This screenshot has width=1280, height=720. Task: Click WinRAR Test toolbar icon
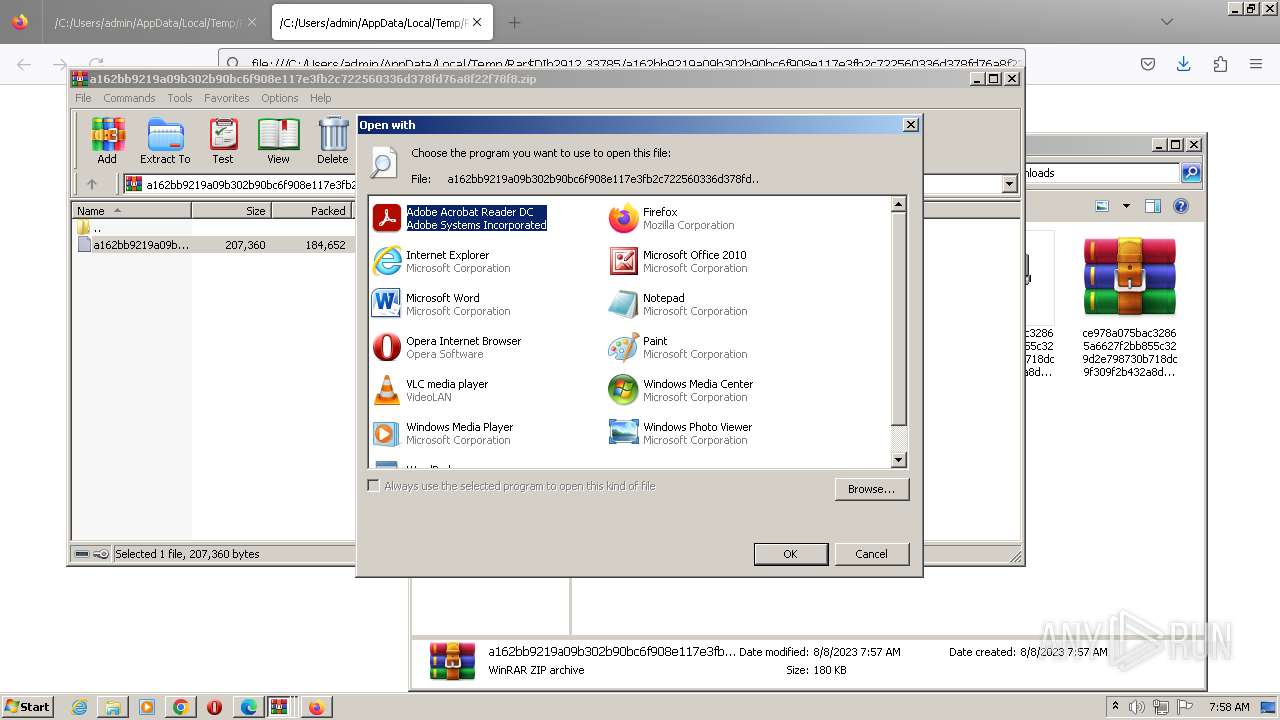[x=223, y=141]
